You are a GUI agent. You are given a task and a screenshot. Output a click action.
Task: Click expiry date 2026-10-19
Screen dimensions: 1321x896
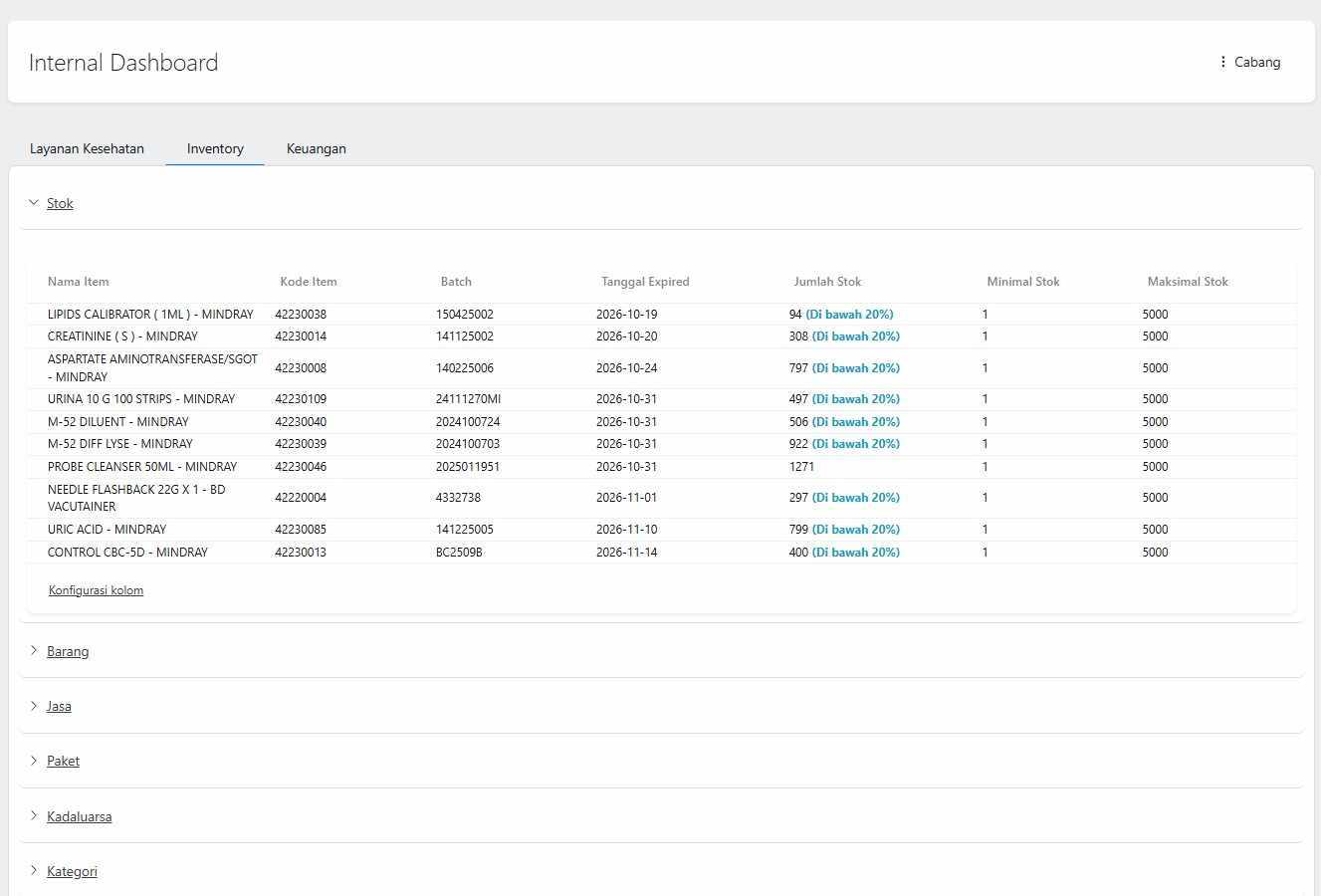tap(626, 315)
